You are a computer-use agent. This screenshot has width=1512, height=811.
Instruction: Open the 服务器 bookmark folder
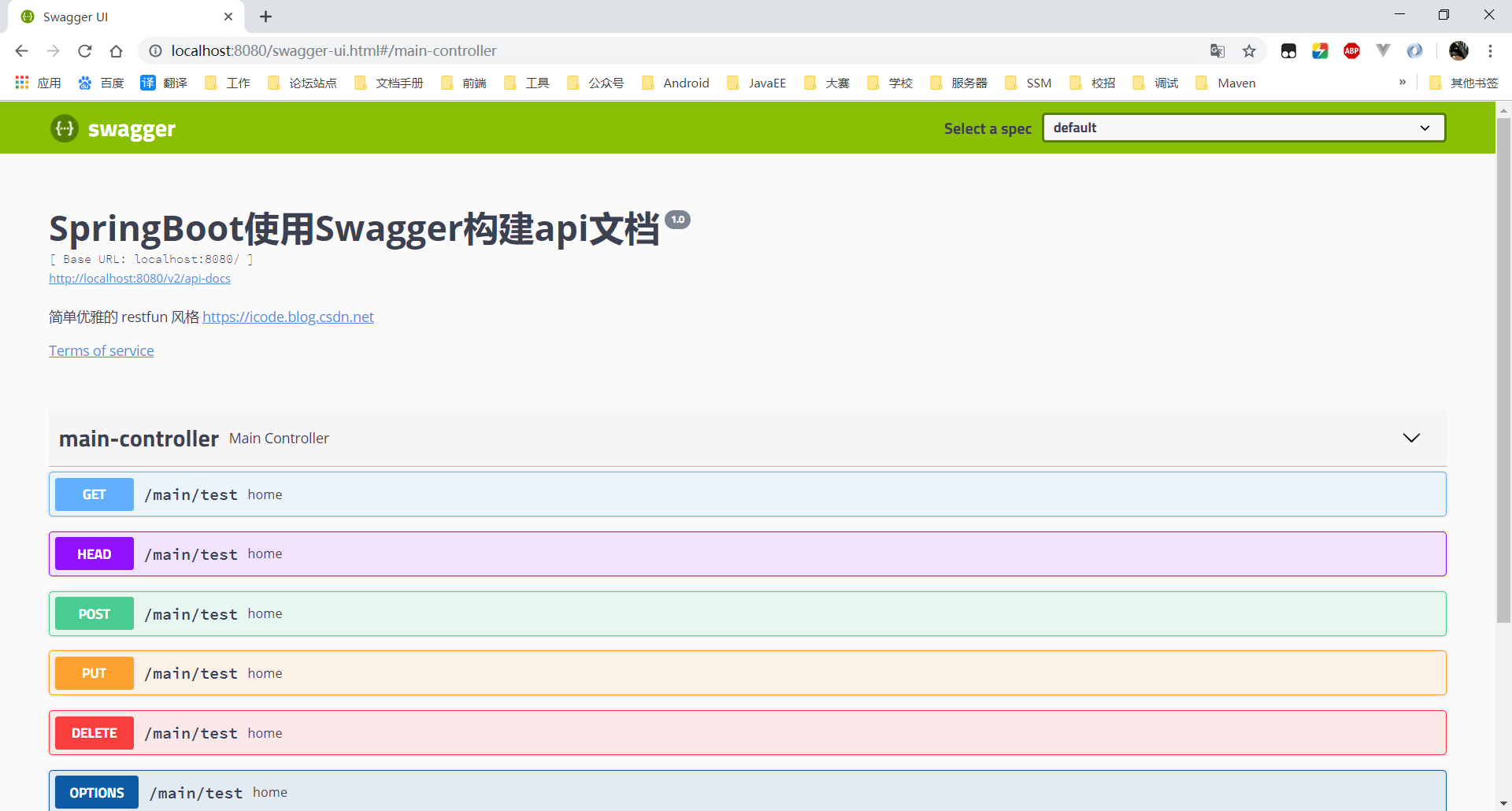tap(958, 83)
